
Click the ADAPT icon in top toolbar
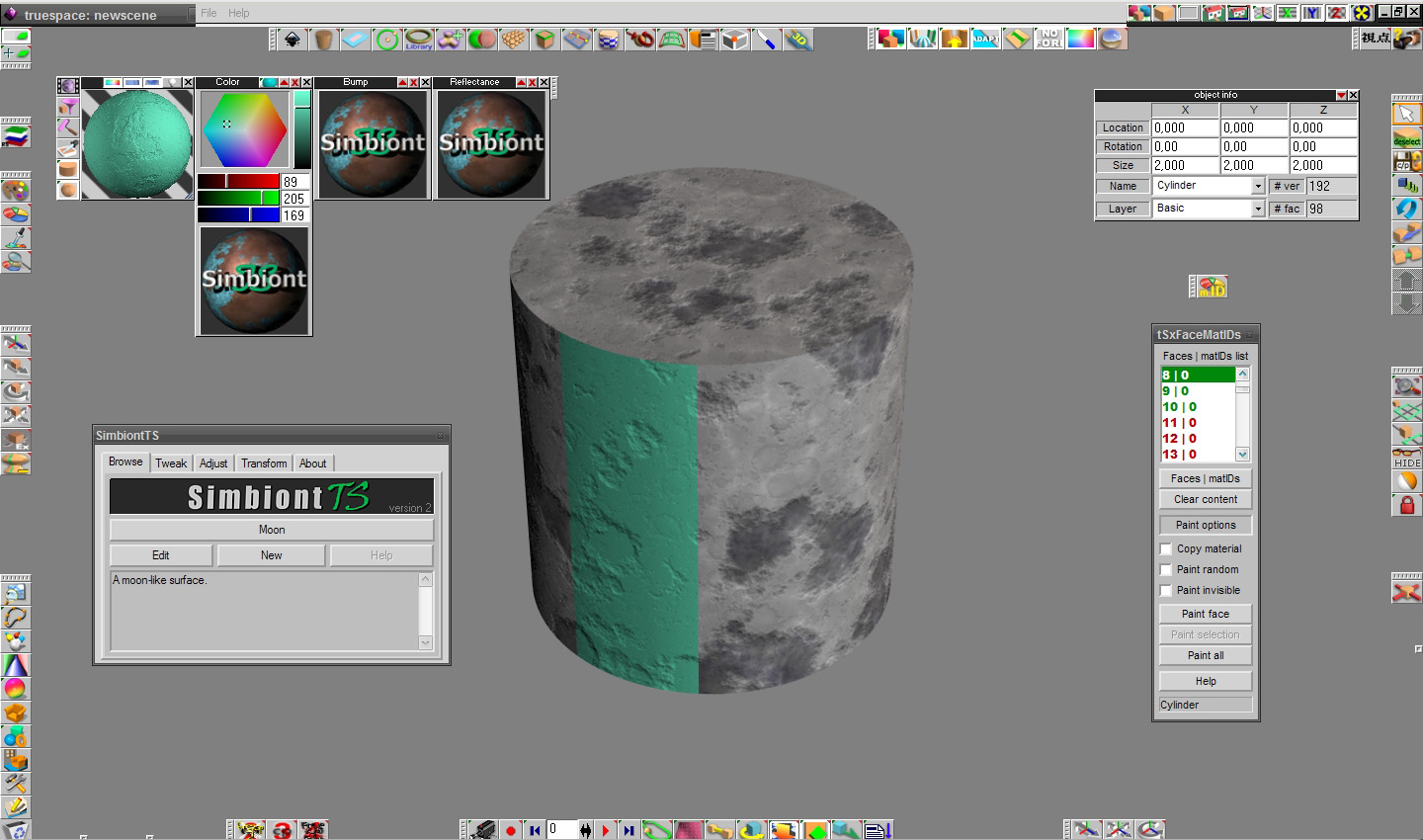pyautogui.click(x=986, y=39)
